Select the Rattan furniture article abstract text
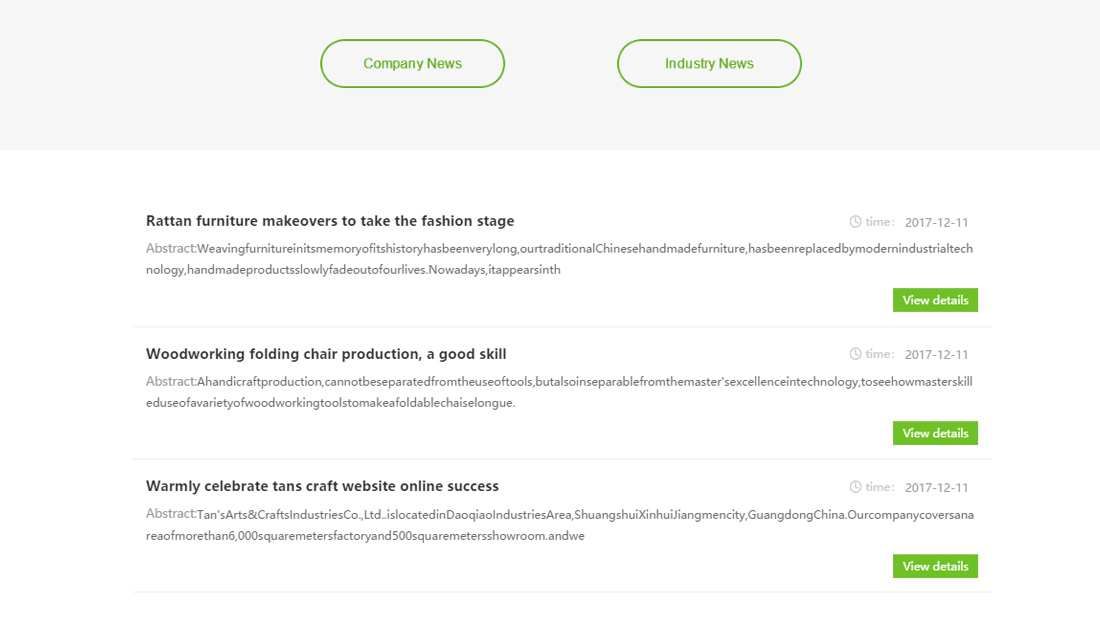This screenshot has width=1100, height=618. point(559,259)
